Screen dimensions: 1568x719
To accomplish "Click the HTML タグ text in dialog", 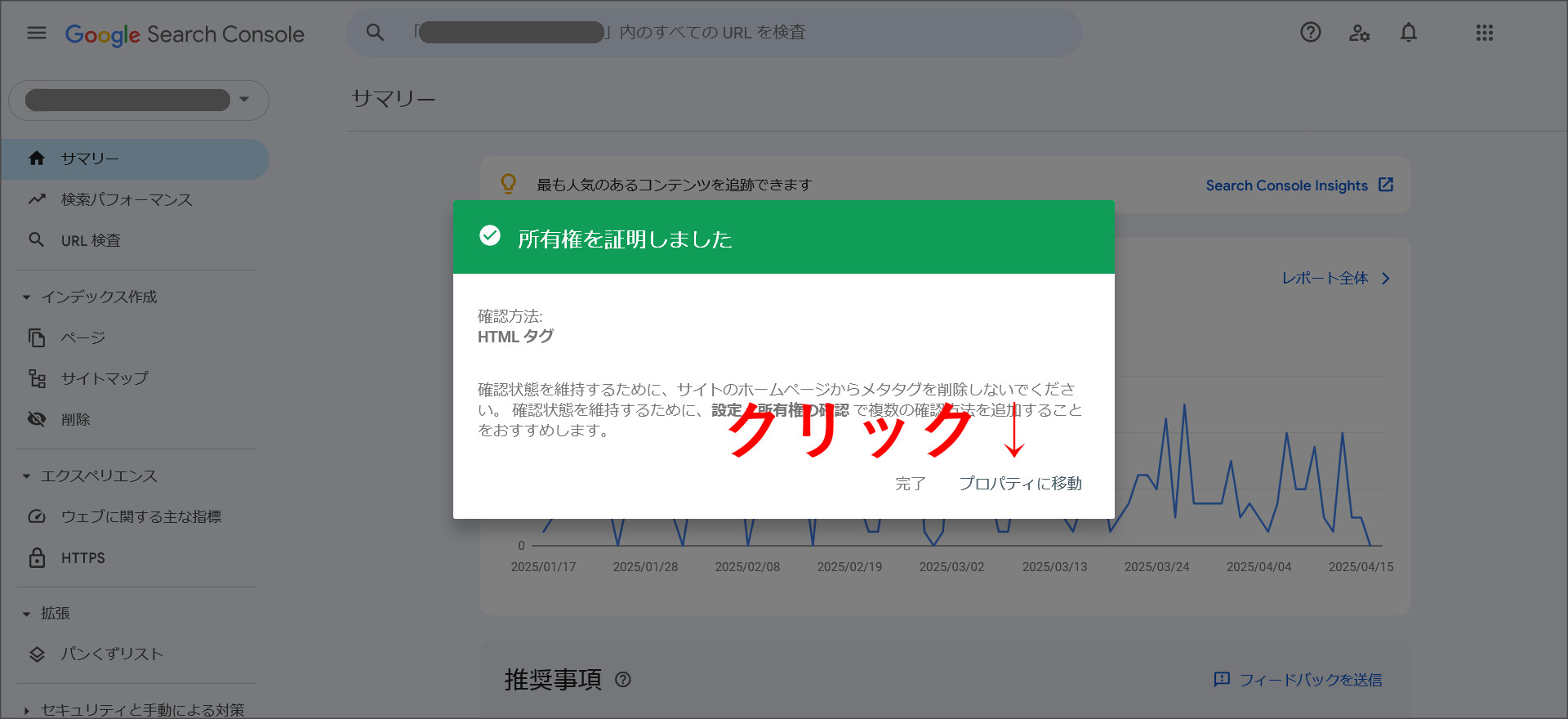I will coord(515,337).
